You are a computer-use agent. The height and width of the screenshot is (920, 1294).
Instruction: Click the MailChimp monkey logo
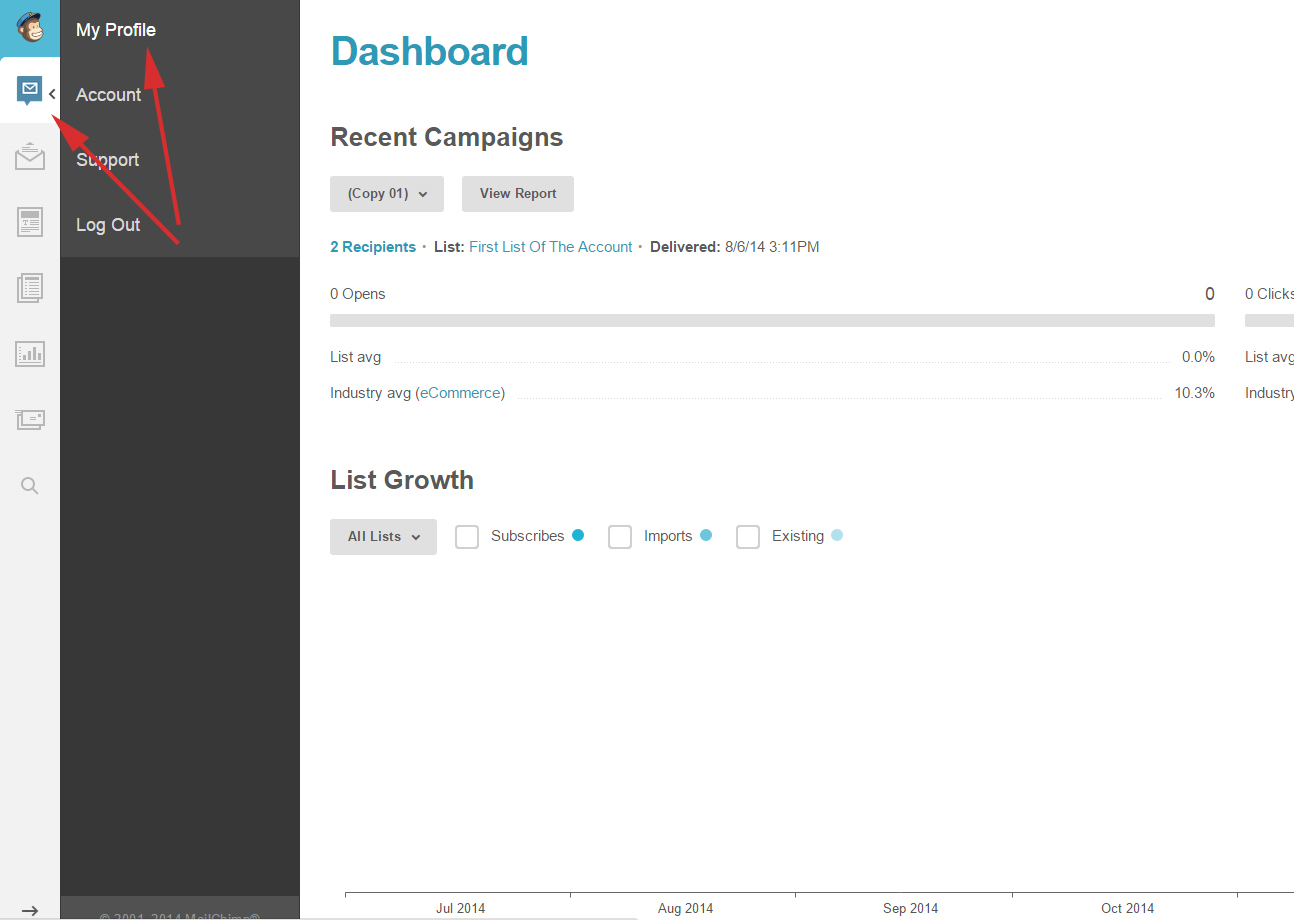coord(30,27)
